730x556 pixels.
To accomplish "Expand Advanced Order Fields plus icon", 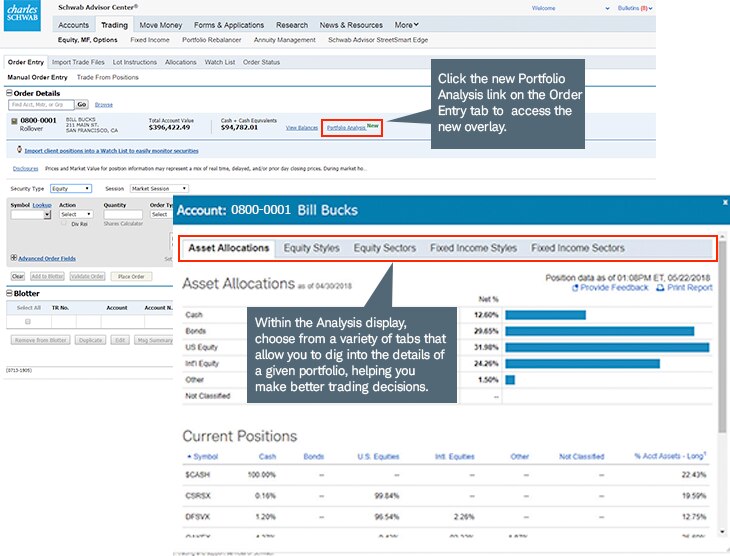I will [14, 258].
